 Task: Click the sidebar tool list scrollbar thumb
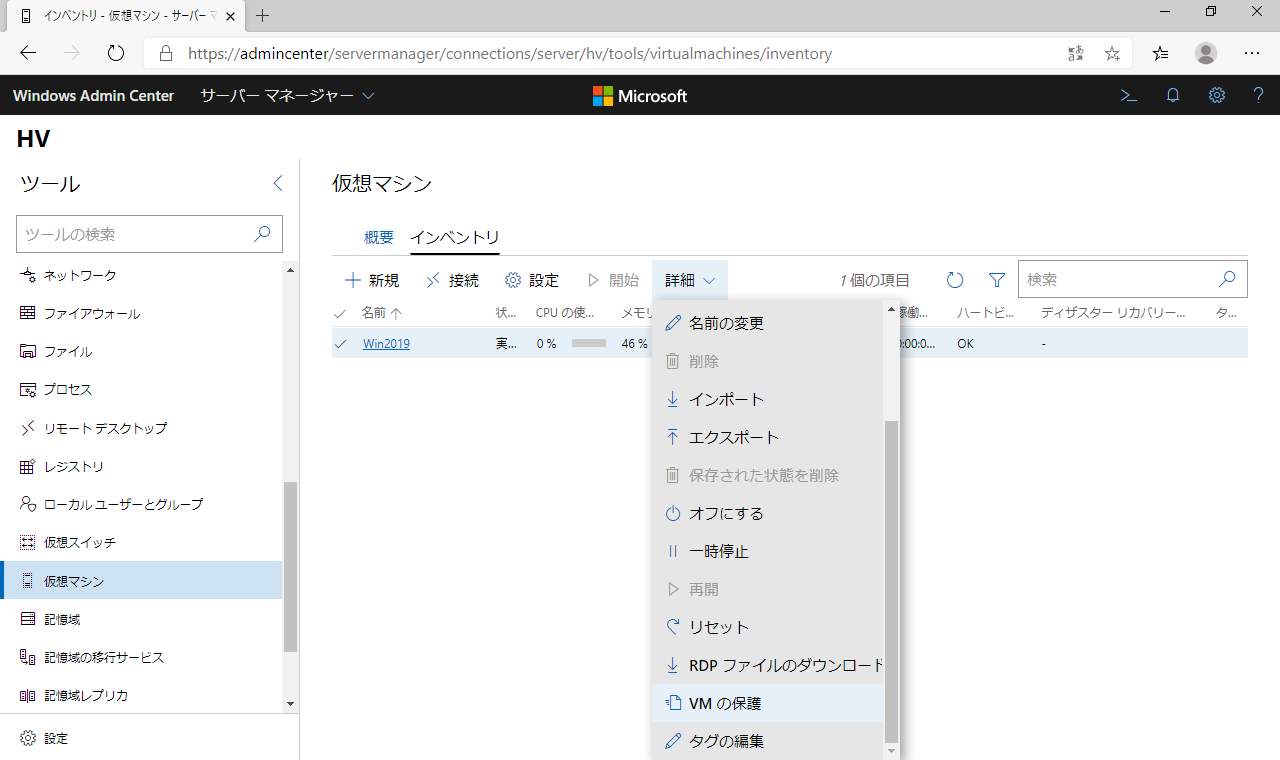pos(291,566)
